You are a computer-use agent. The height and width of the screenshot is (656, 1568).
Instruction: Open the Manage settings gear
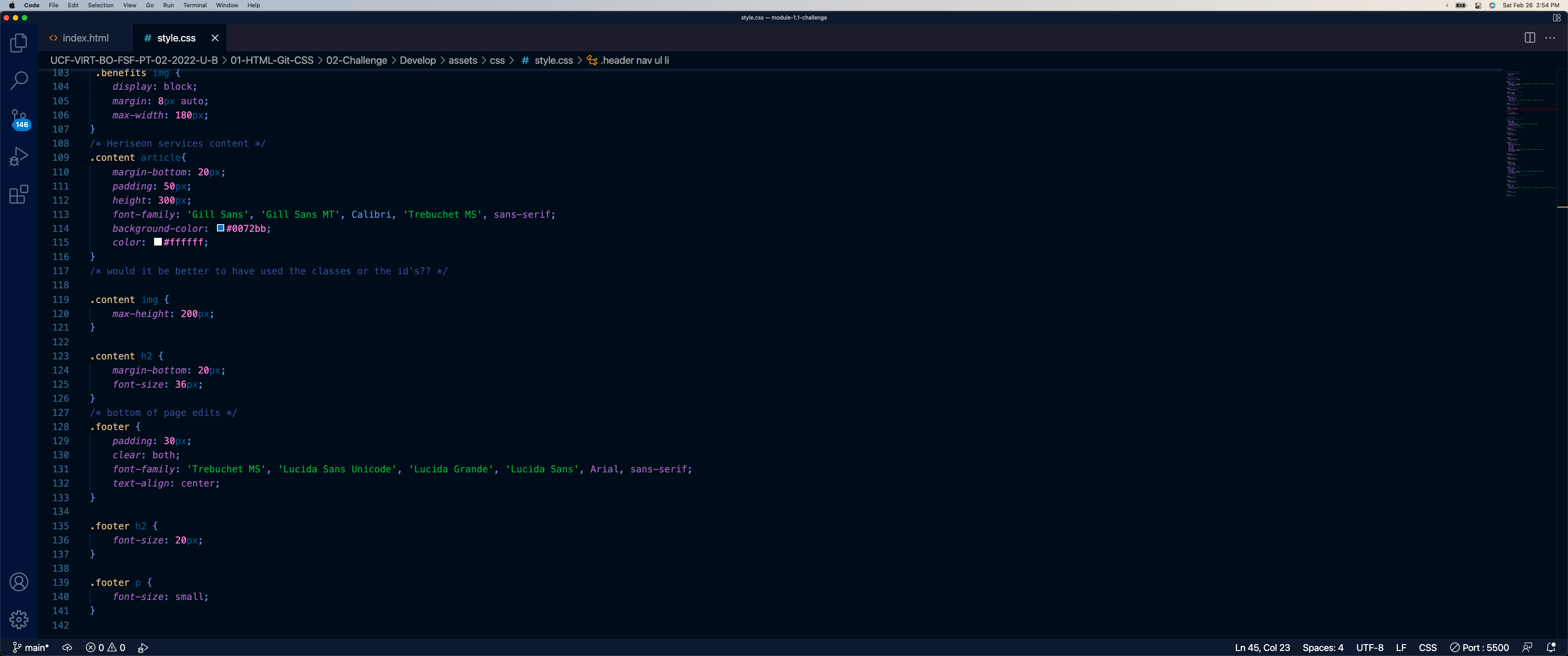pyautogui.click(x=19, y=619)
